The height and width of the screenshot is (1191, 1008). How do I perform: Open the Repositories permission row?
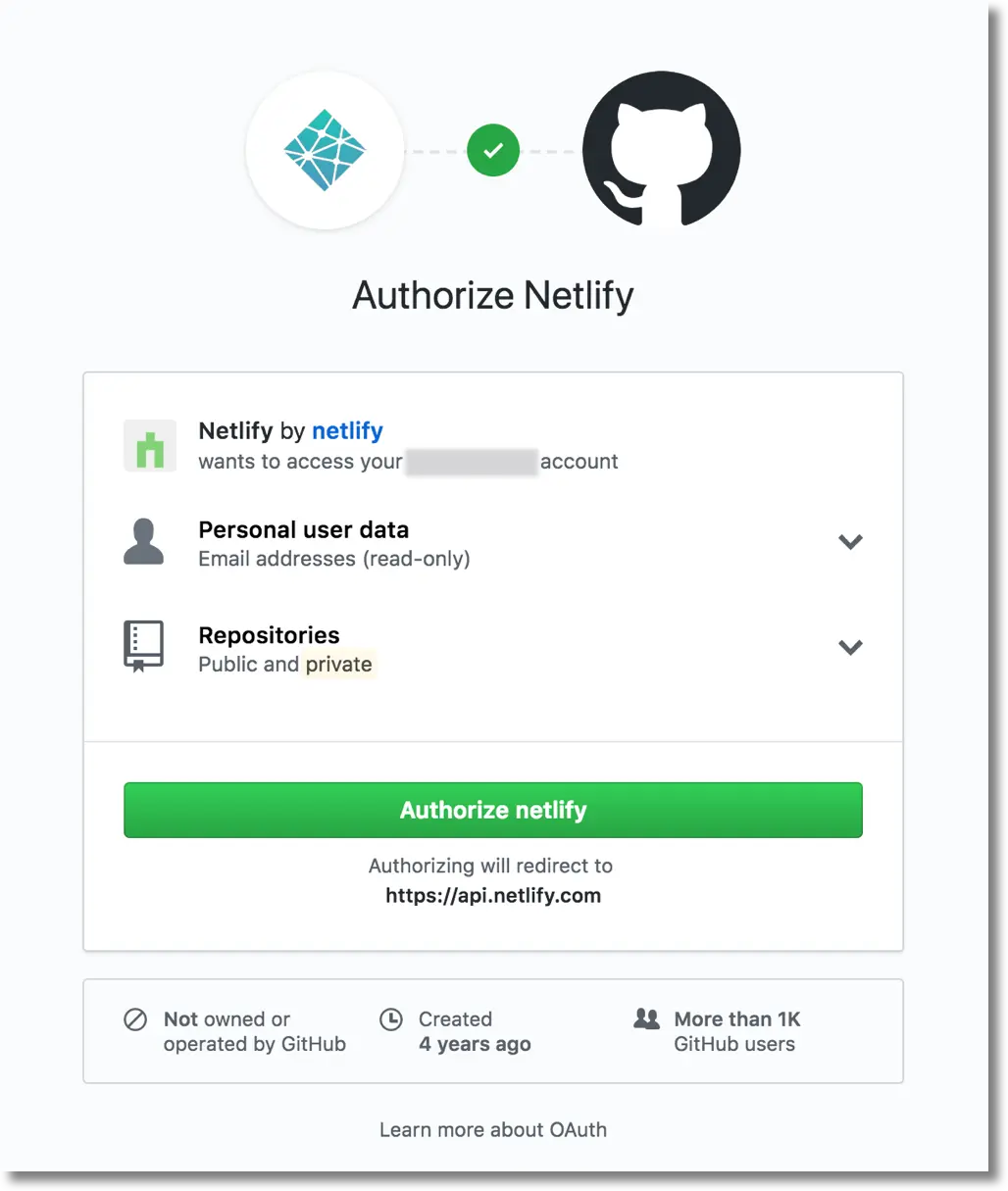[x=493, y=648]
